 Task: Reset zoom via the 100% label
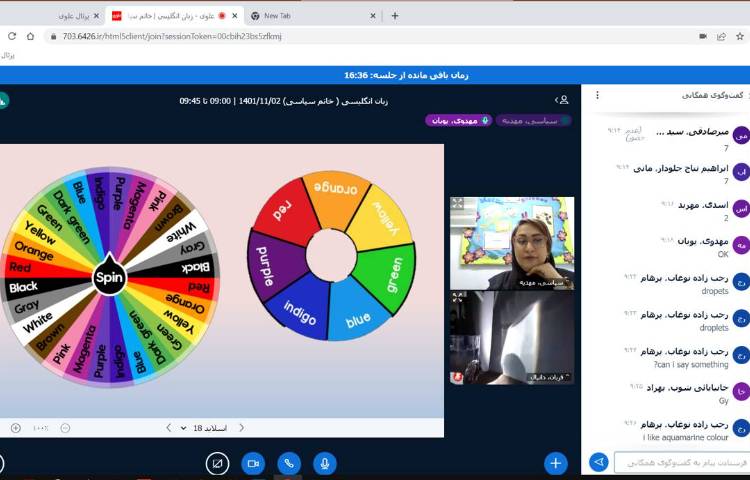click(41, 428)
